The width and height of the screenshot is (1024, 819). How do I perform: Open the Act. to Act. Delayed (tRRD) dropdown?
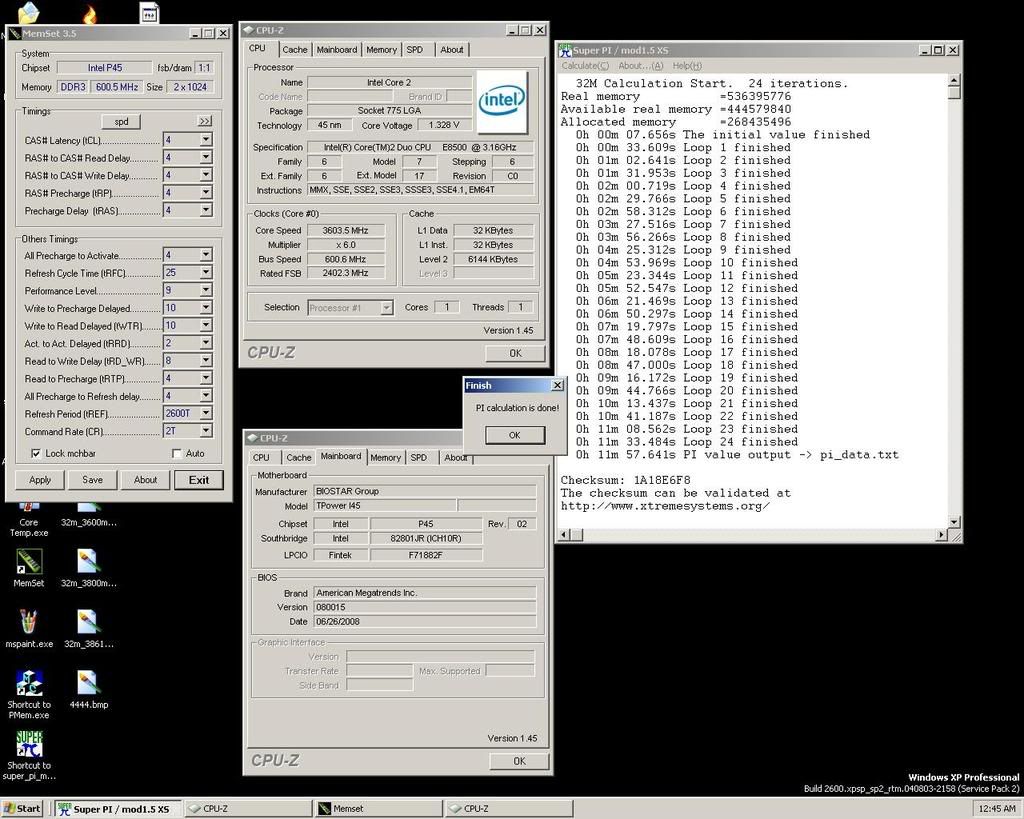pos(206,343)
